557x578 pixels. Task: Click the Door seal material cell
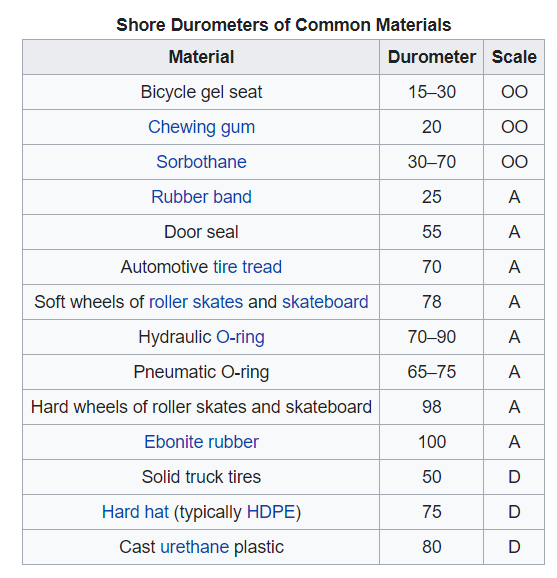coord(201,232)
